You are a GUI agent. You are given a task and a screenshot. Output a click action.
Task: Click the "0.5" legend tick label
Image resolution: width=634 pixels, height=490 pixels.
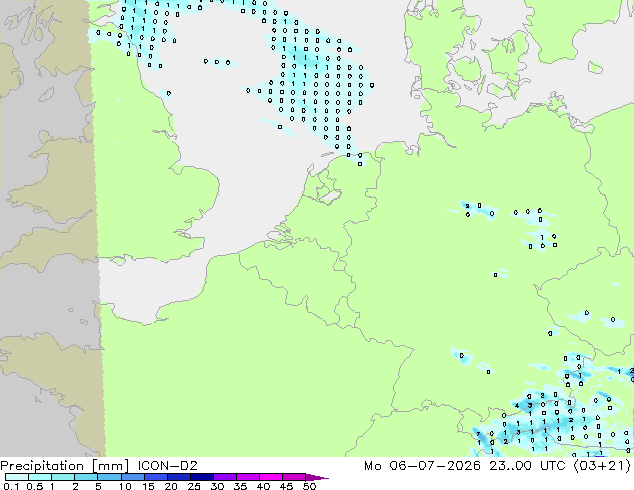point(35,486)
